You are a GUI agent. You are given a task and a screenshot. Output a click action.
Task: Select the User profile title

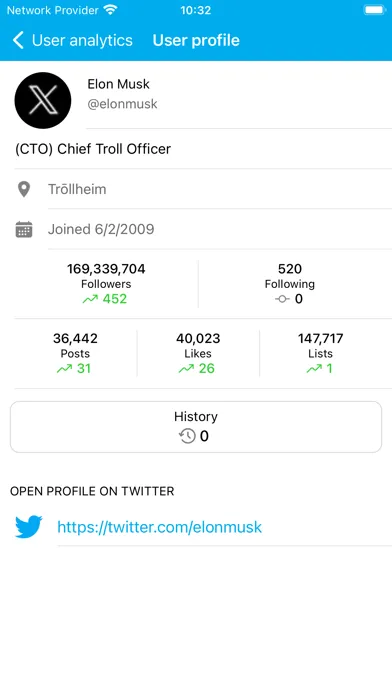(x=196, y=40)
